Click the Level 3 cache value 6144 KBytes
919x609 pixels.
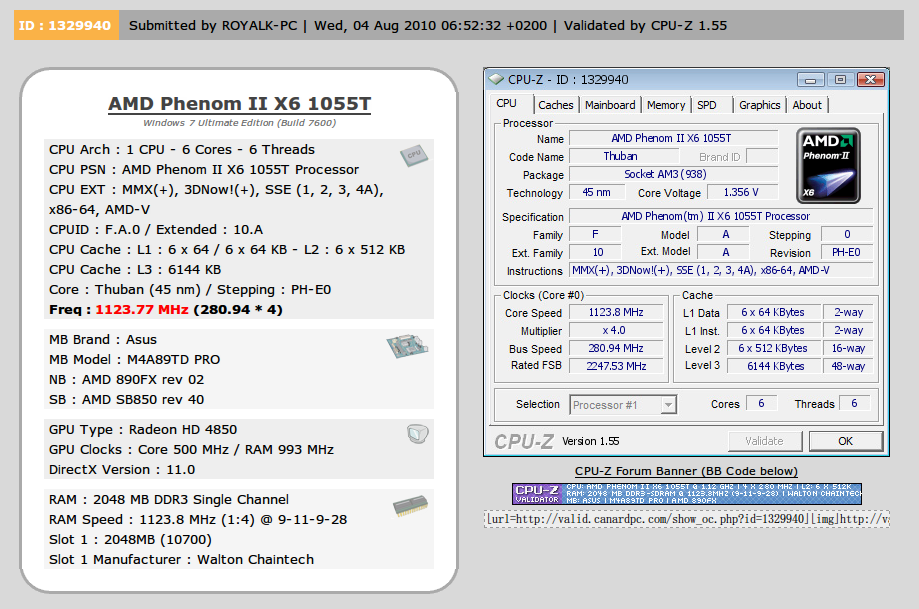[774, 366]
